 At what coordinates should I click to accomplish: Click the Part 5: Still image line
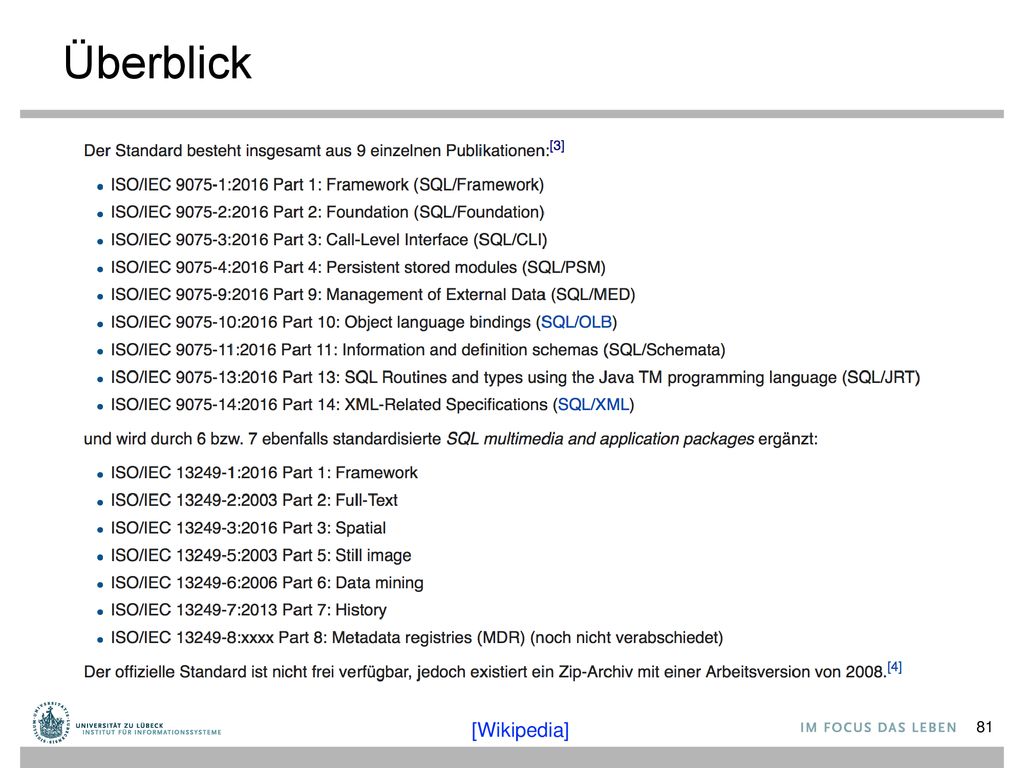261,555
